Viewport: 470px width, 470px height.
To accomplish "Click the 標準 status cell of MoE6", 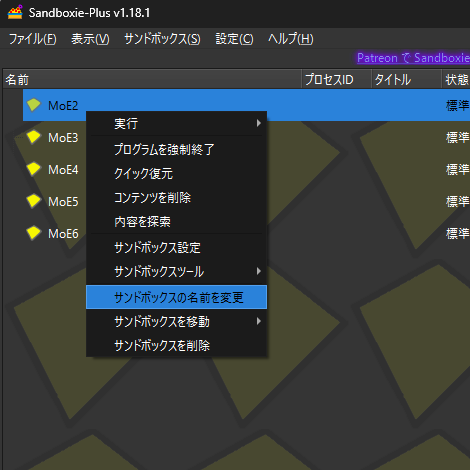I will coord(458,233).
